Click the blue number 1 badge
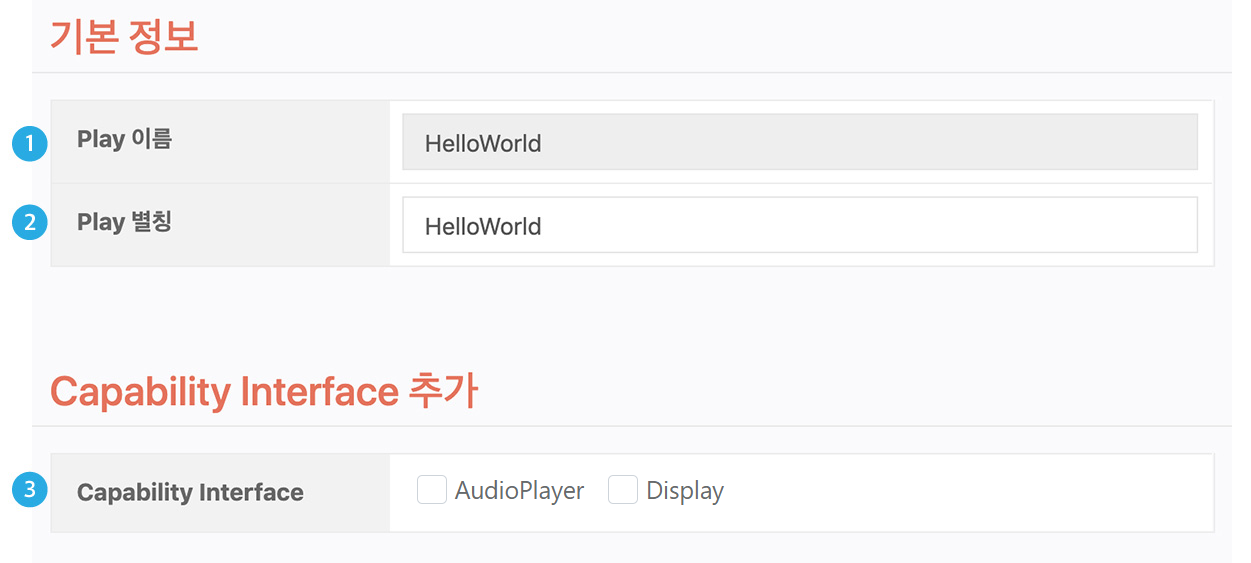The image size is (1251, 563). coord(30,143)
